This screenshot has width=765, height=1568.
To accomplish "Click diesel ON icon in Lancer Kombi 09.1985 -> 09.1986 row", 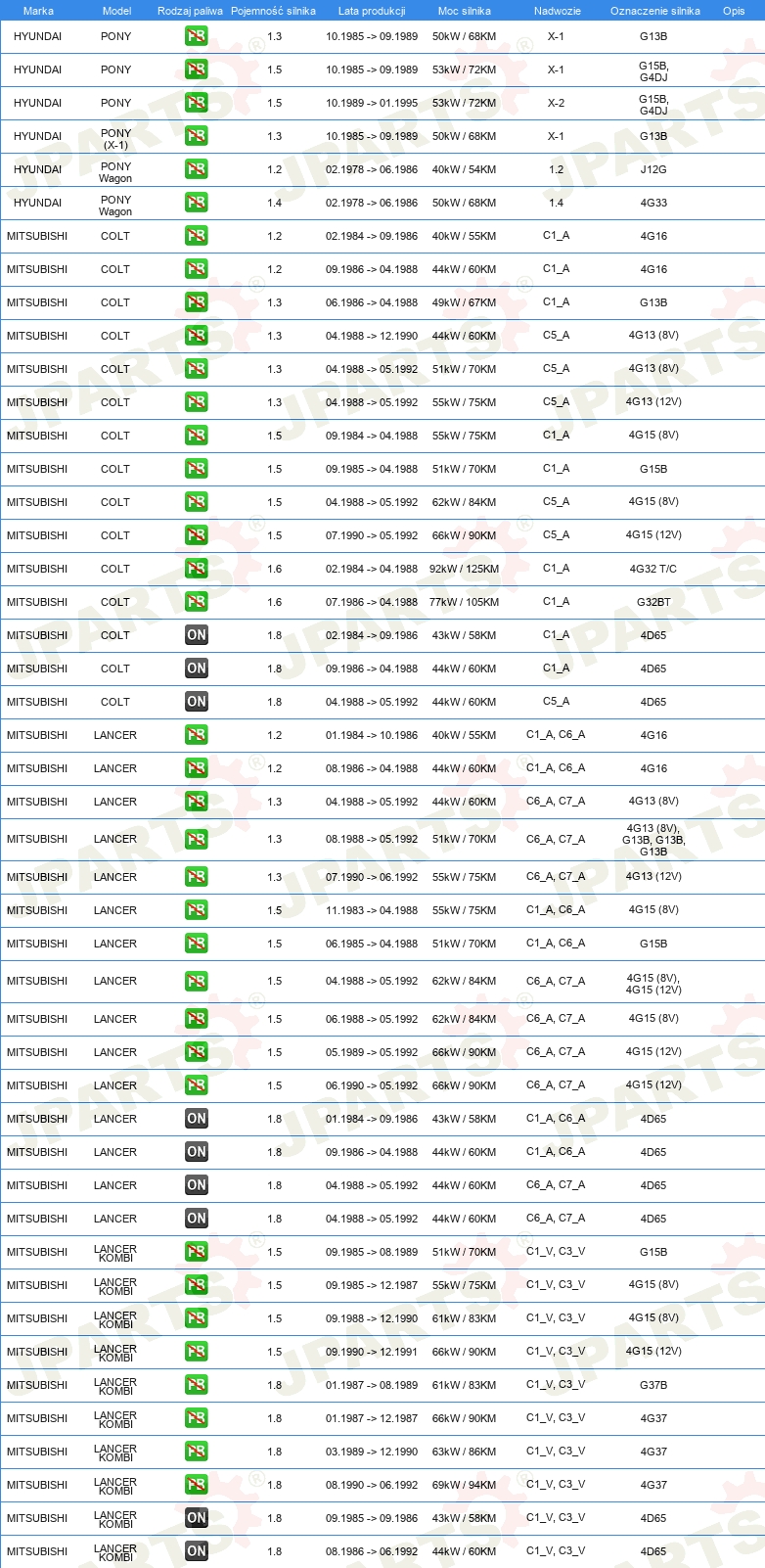I will pyautogui.click(x=197, y=1518).
